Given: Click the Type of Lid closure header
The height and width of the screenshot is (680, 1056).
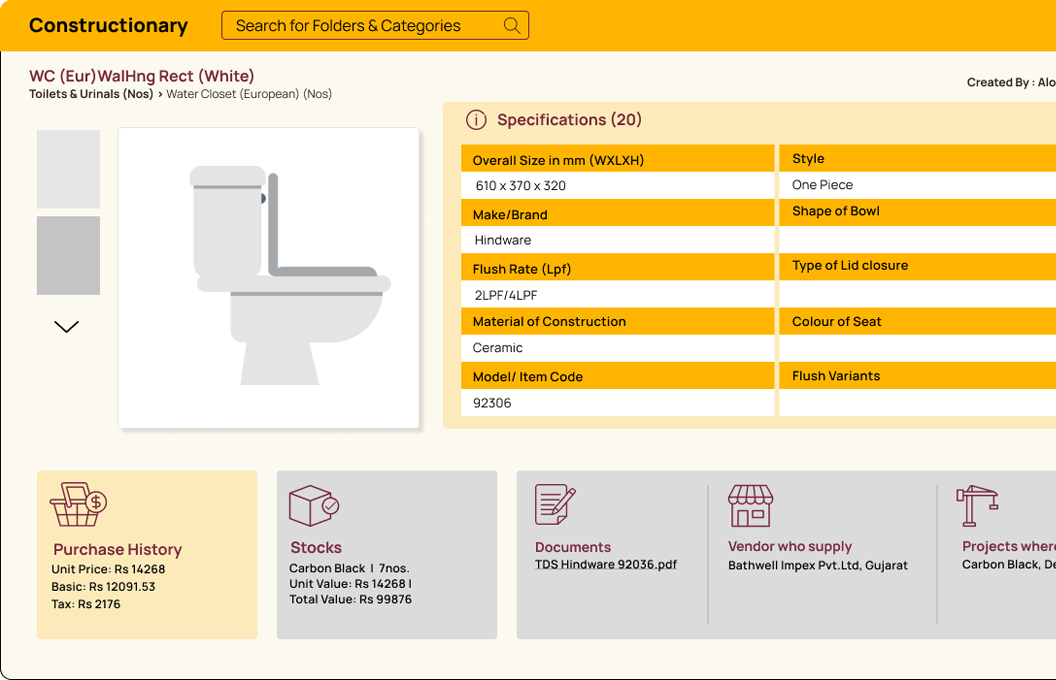Looking at the screenshot, I should click(917, 265).
